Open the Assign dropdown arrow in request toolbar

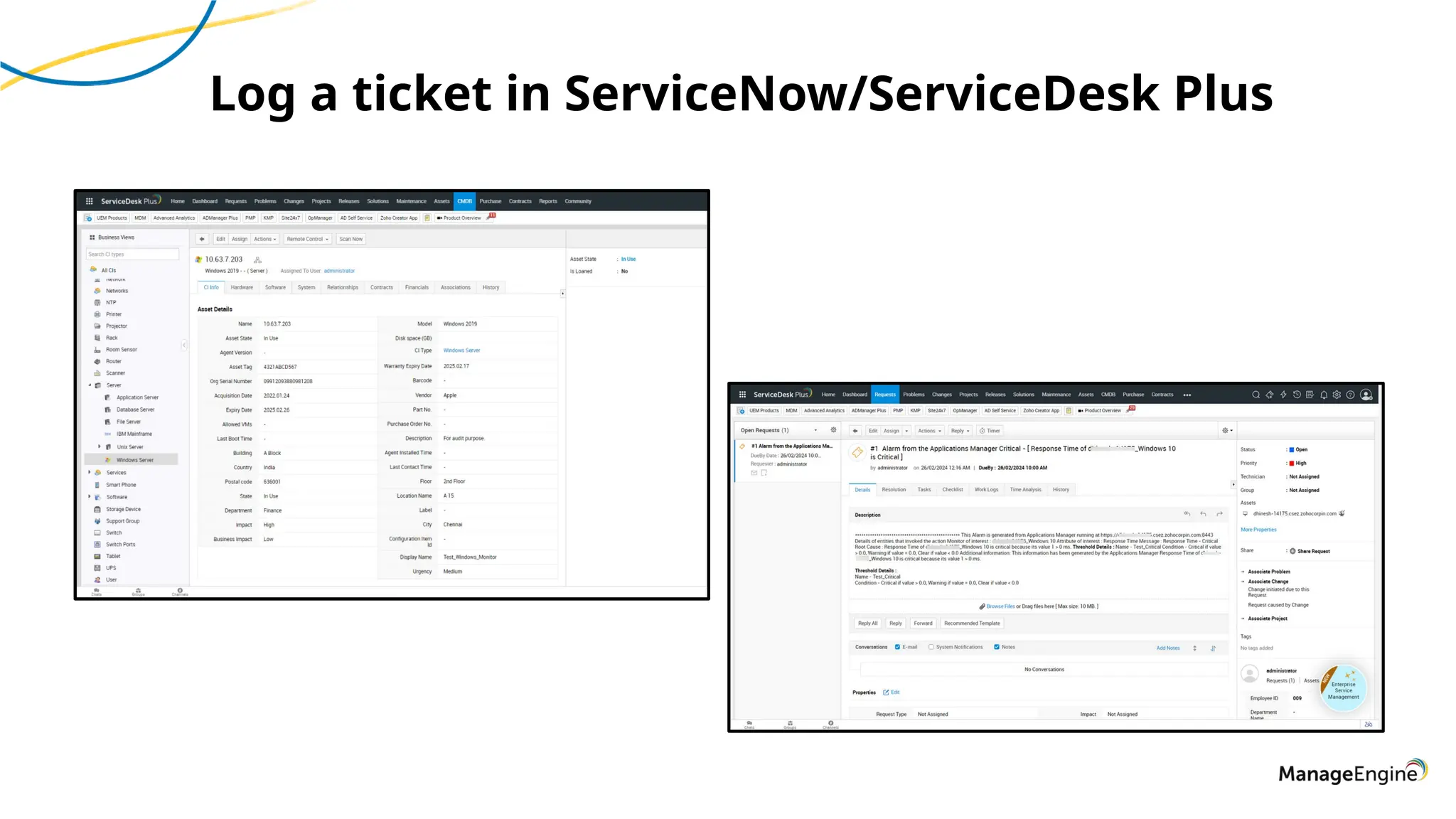[x=906, y=431]
